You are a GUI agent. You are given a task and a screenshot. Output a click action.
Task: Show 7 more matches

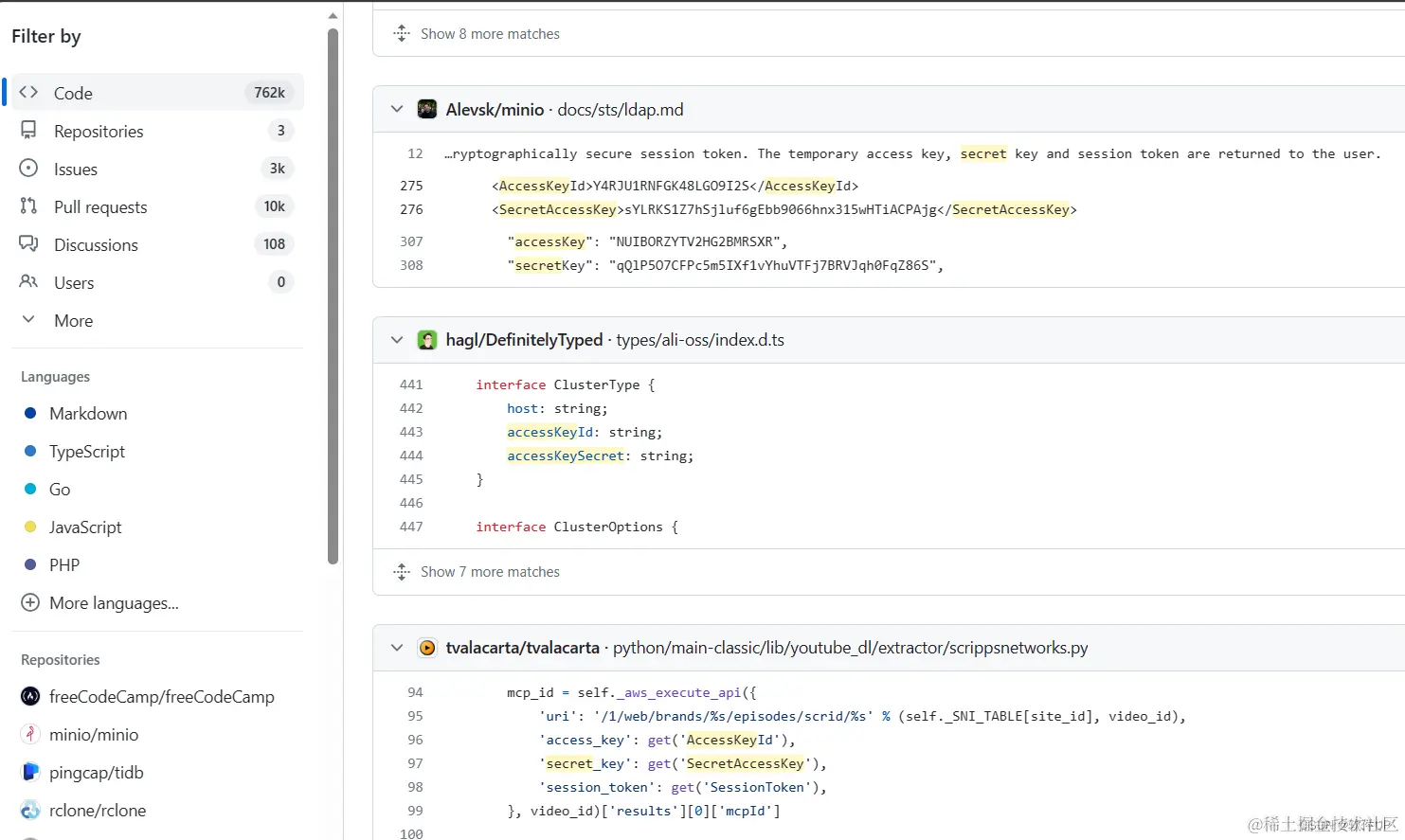(x=490, y=571)
